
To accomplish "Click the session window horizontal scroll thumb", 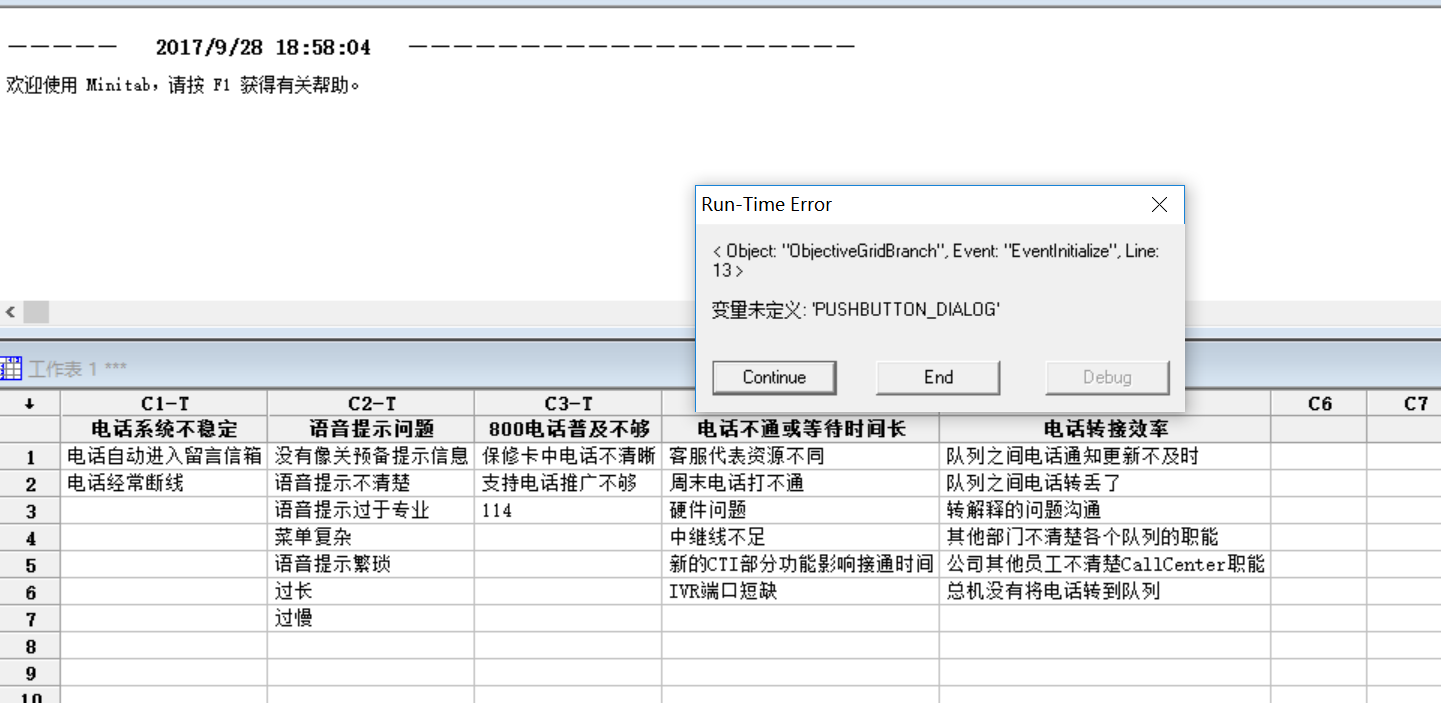I will 36,312.
